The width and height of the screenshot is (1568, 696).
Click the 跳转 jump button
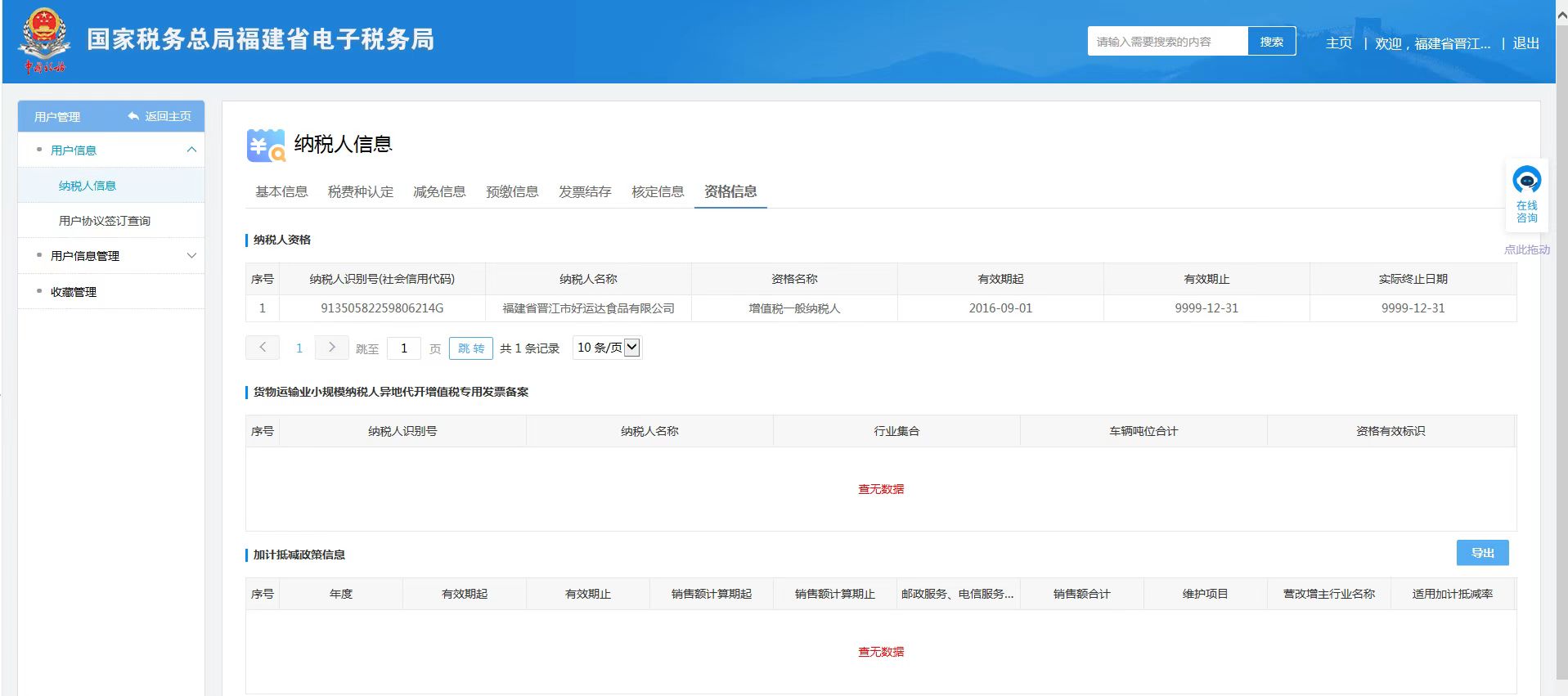(471, 348)
